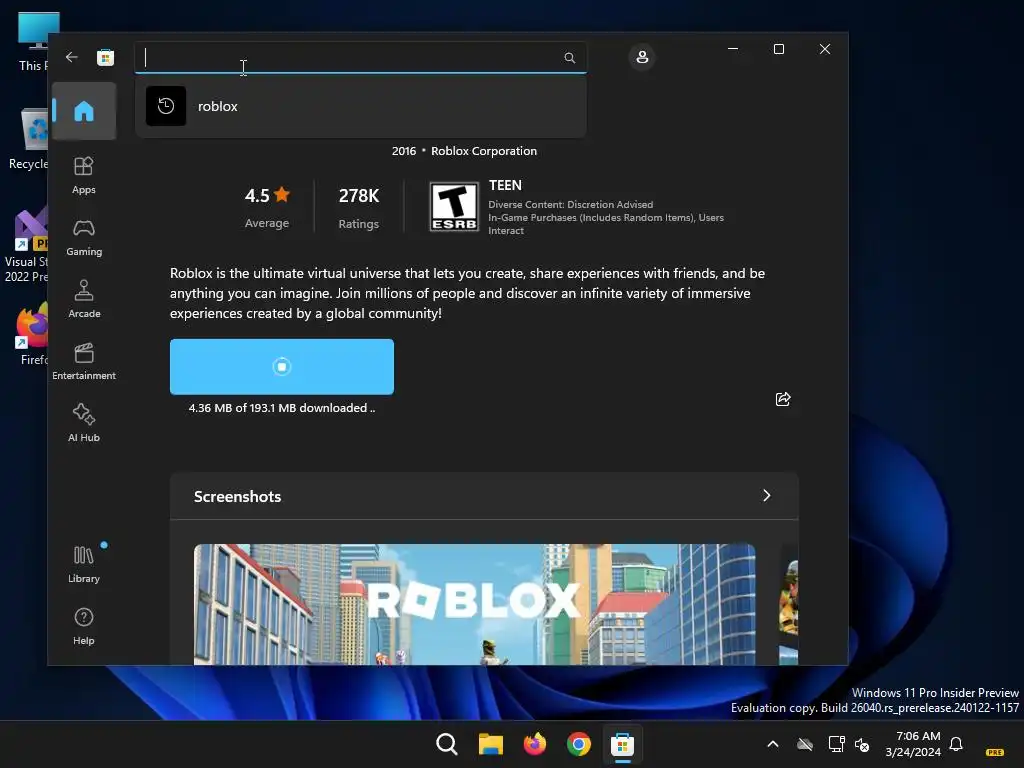Image resolution: width=1024 pixels, height=768 pixels.
Task: Select the Home sidebar icon
Action: pos(84,111)
